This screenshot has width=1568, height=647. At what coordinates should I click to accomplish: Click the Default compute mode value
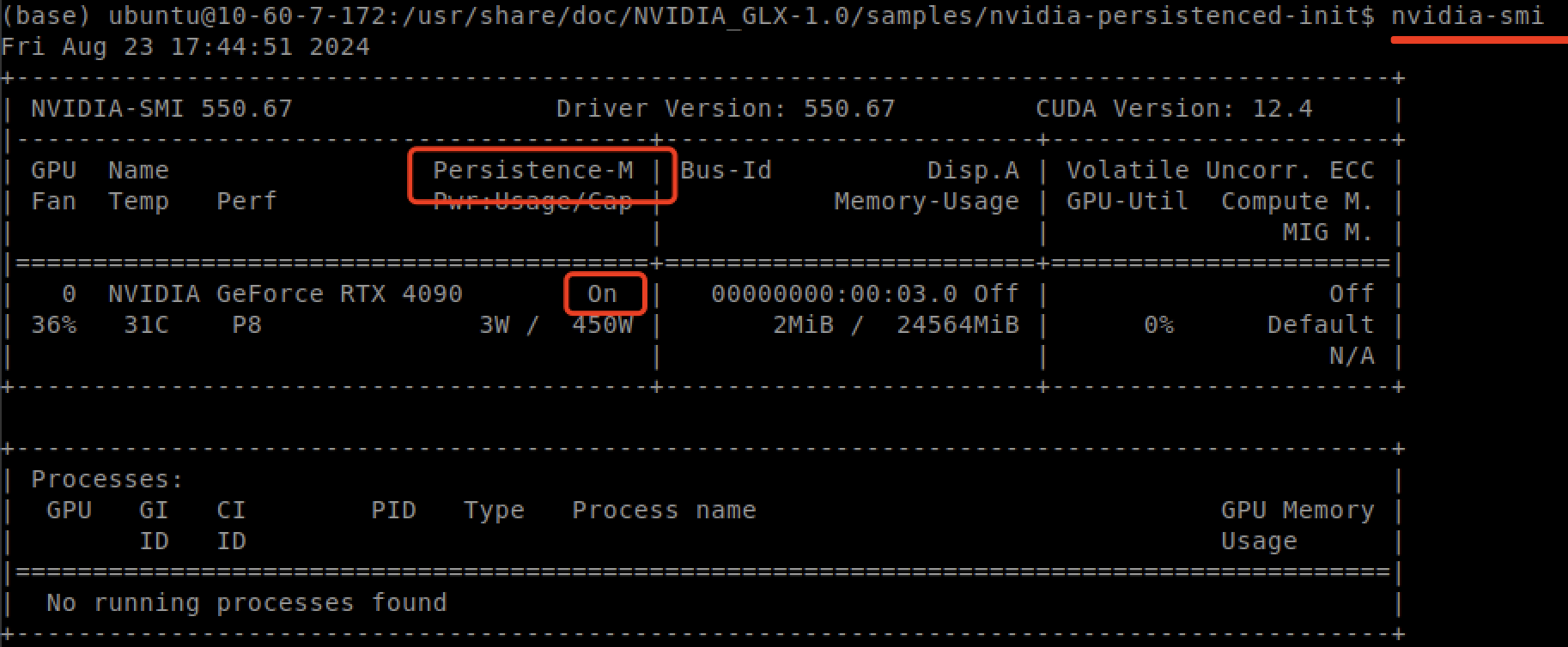(1321, 325)
